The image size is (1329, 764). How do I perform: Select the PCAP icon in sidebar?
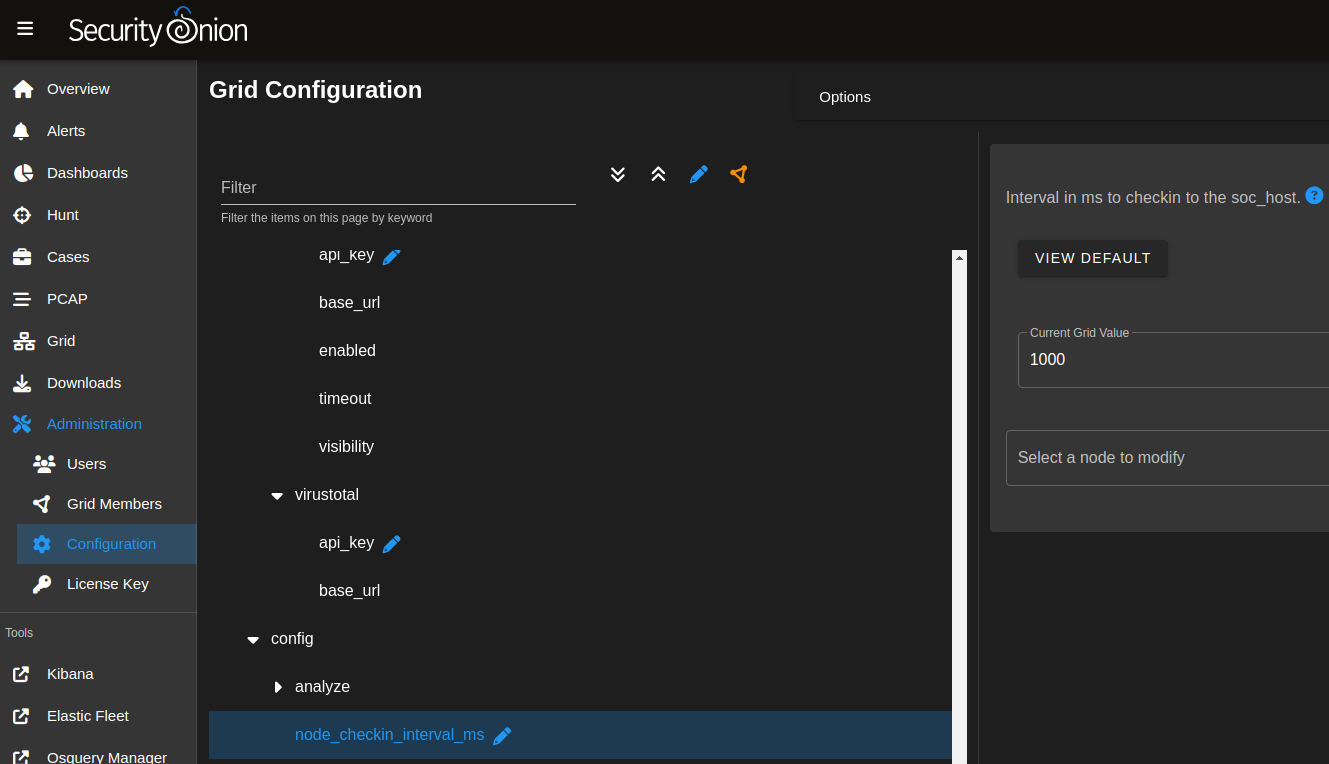(x=22, y=298)
